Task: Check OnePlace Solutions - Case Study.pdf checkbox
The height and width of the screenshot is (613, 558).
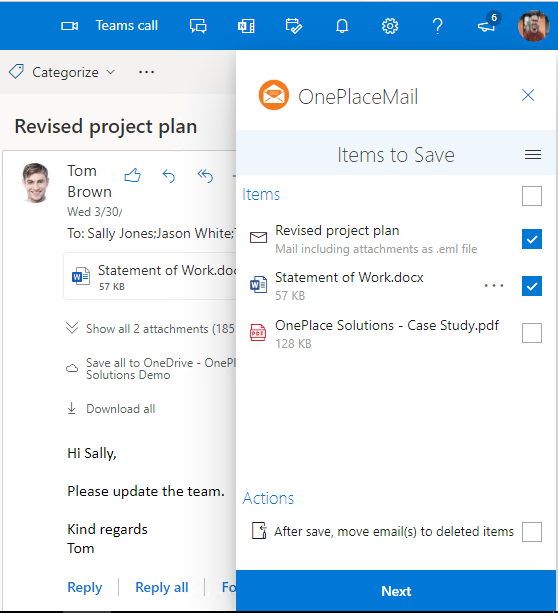Action: click(532, 333)
